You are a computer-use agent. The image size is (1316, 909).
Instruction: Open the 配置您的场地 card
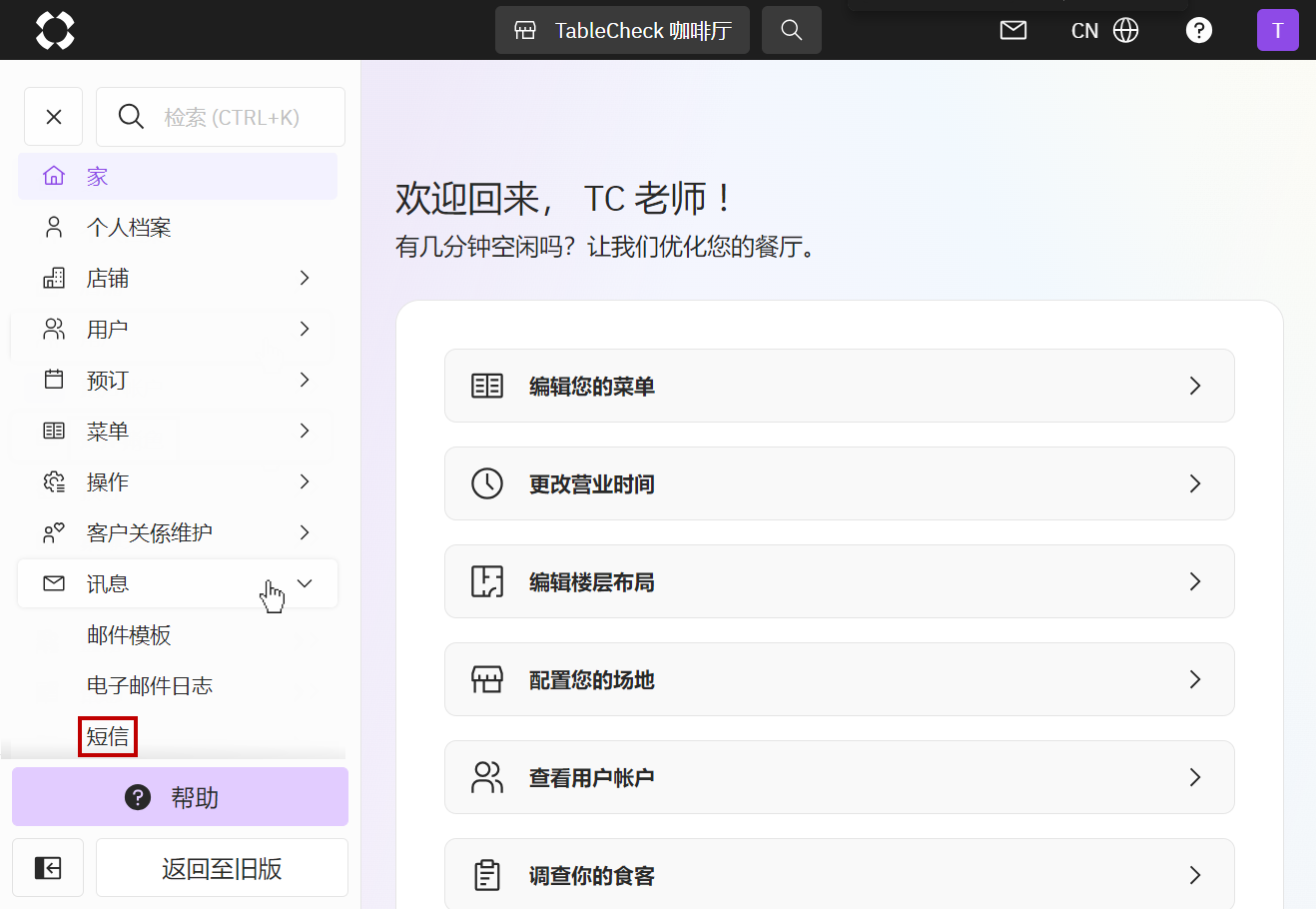click(x=840, y=679)
